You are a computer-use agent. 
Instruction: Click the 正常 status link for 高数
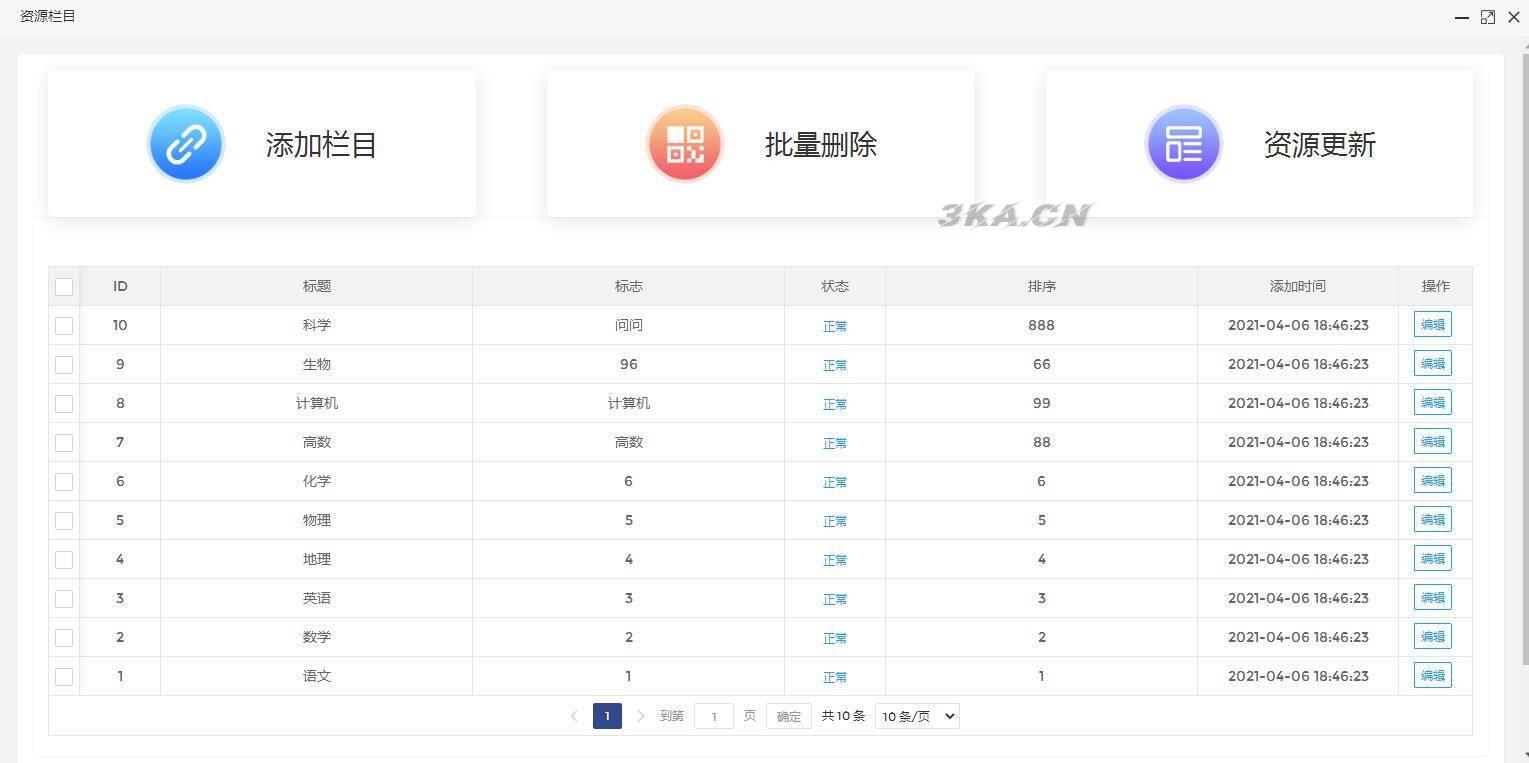point(834,443)
